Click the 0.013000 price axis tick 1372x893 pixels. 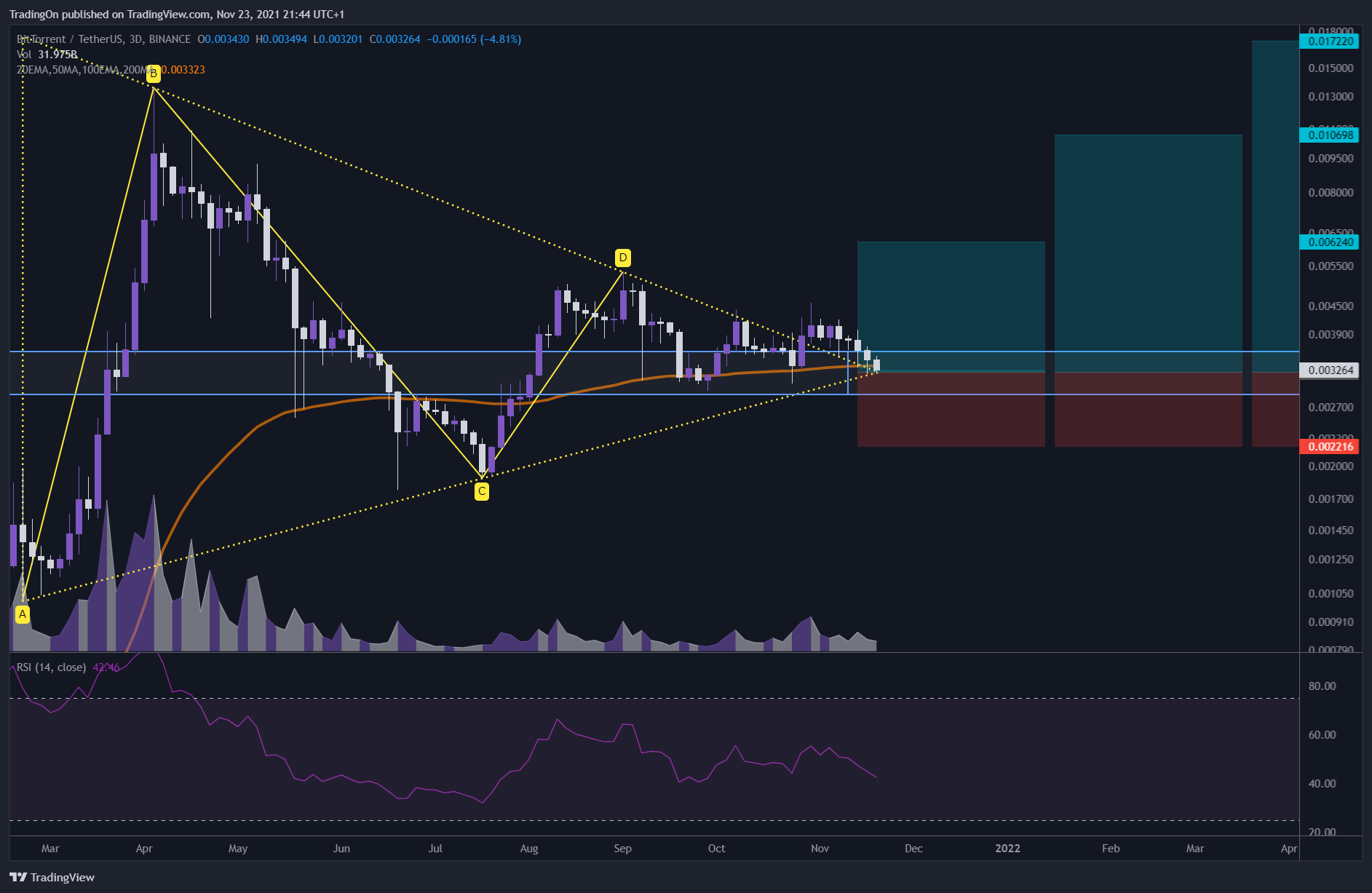tap(1331, 96)
